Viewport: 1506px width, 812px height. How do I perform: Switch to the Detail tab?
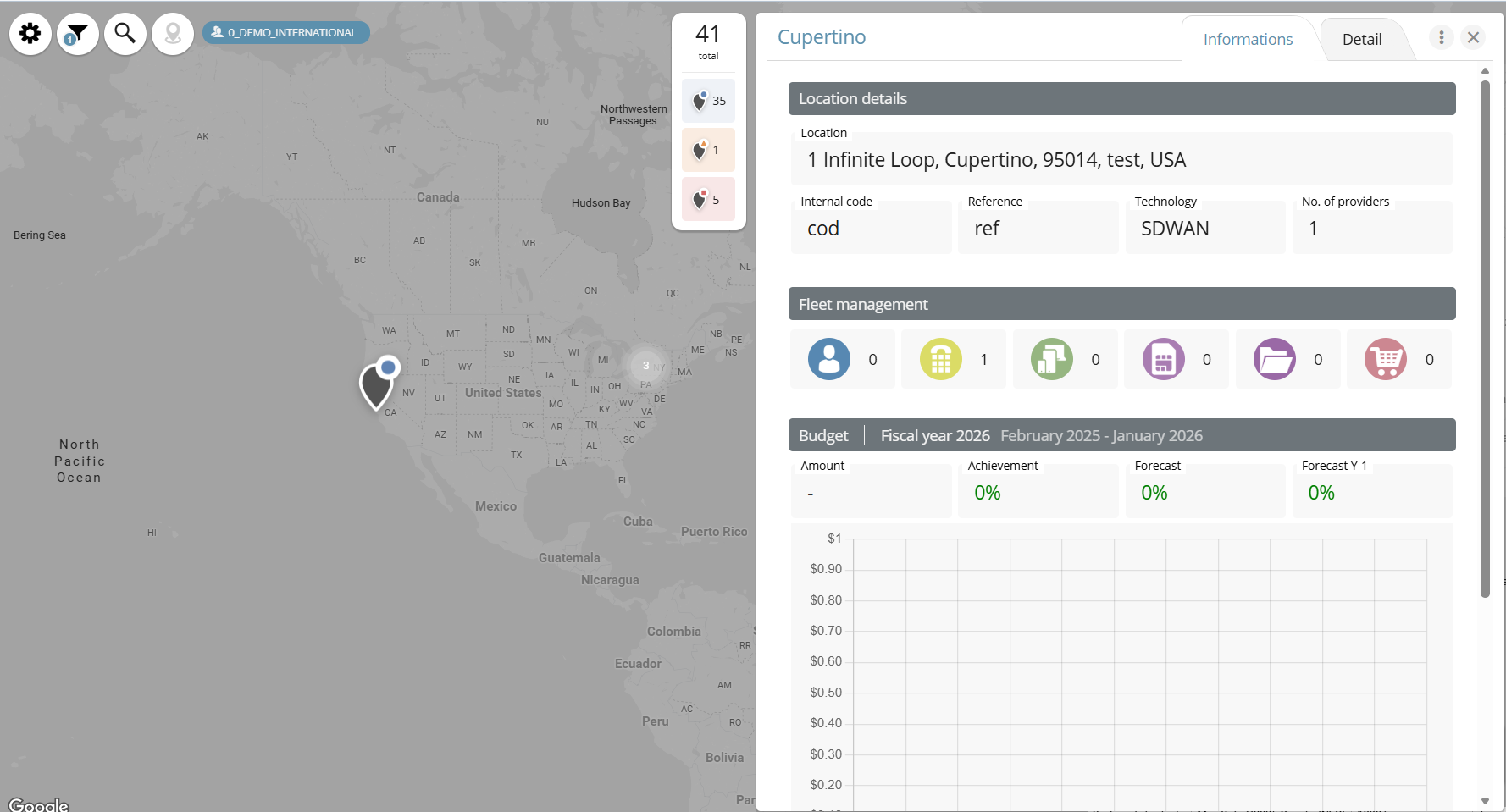point(1361,40)
